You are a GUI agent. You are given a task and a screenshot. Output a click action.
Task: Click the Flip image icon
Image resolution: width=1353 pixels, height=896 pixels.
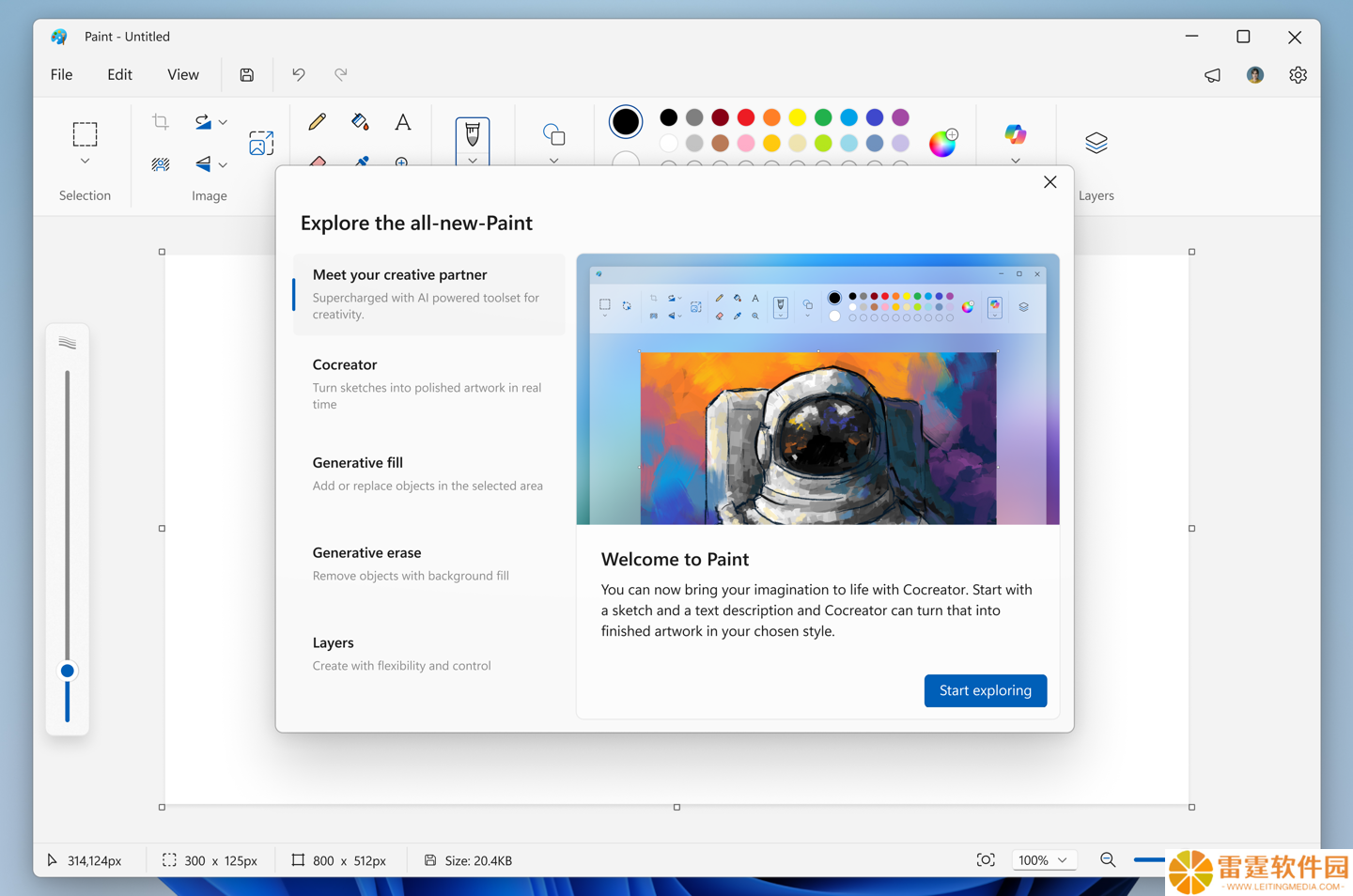[x=203, y=163]
